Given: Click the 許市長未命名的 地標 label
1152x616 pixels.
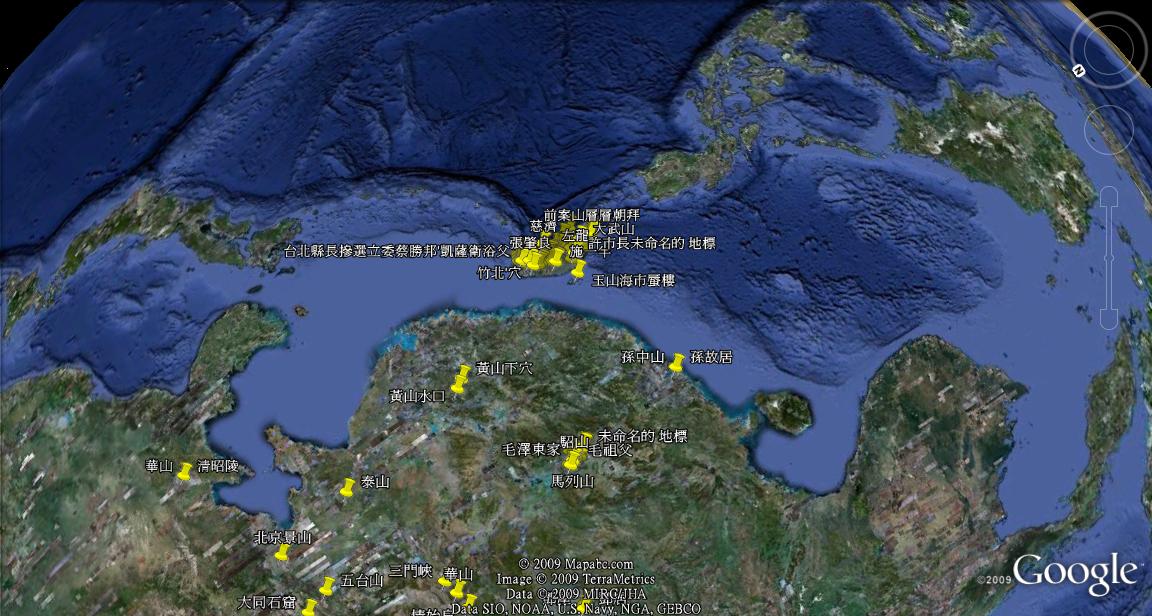Looking at the screenshot, I should pos(652,243).
